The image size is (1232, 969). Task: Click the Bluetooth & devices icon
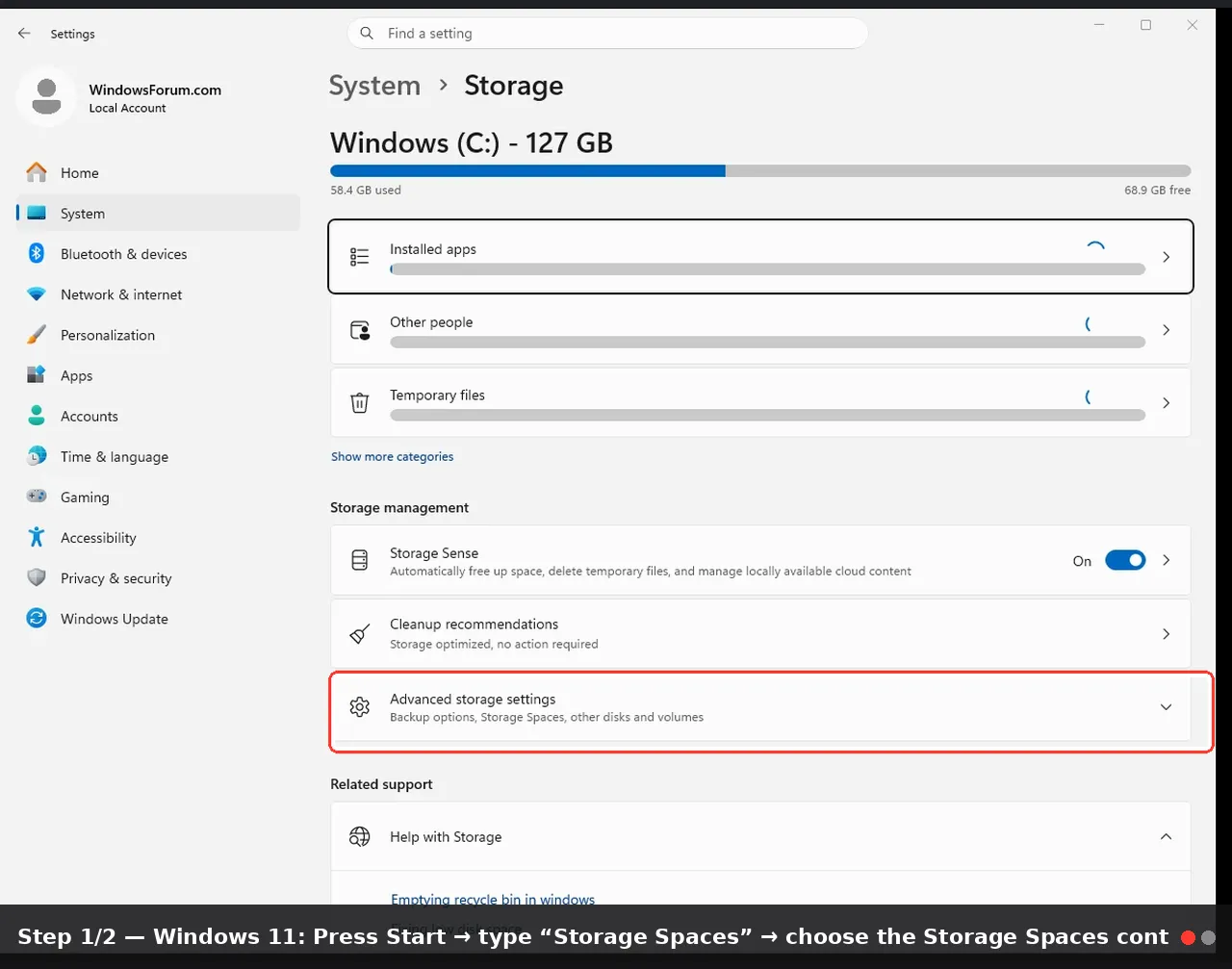37,253
